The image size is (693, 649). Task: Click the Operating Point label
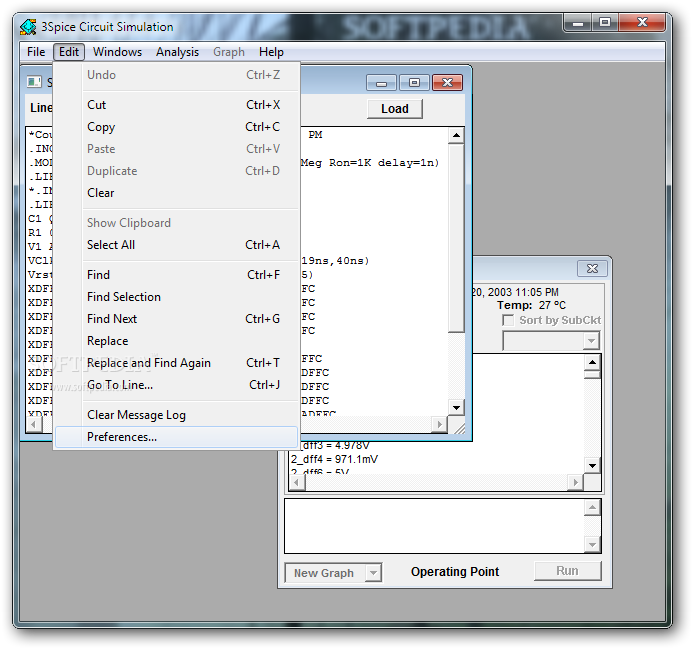pyautogui.click(x=455, y=572)
